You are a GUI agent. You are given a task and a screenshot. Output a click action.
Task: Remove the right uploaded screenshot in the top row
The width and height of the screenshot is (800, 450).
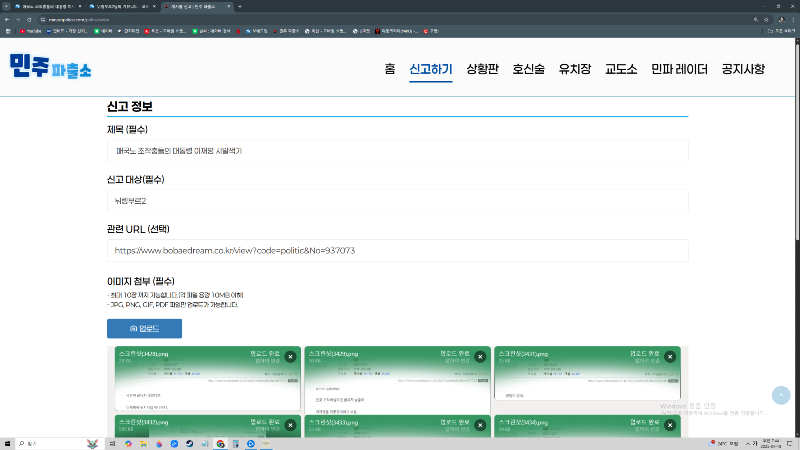pyautogui.click(x=673, y=356)
